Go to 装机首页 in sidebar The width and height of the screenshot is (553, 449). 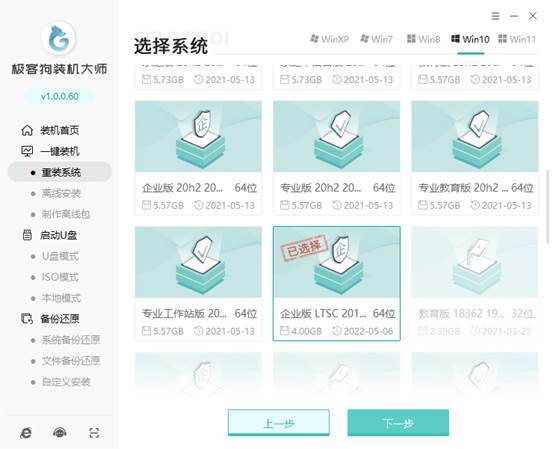(60, 130)
